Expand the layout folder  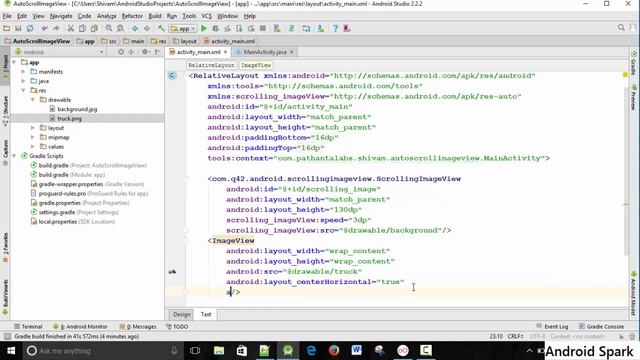33,128
